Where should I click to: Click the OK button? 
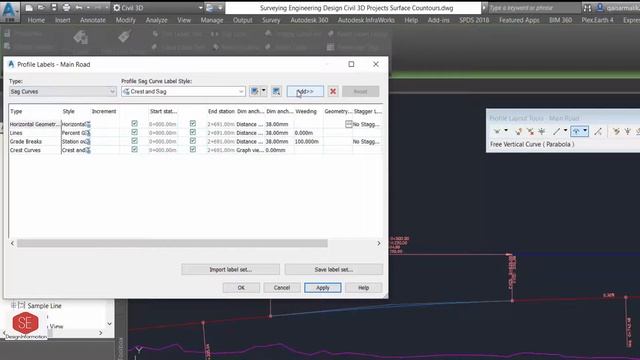[x=241, y=288]
